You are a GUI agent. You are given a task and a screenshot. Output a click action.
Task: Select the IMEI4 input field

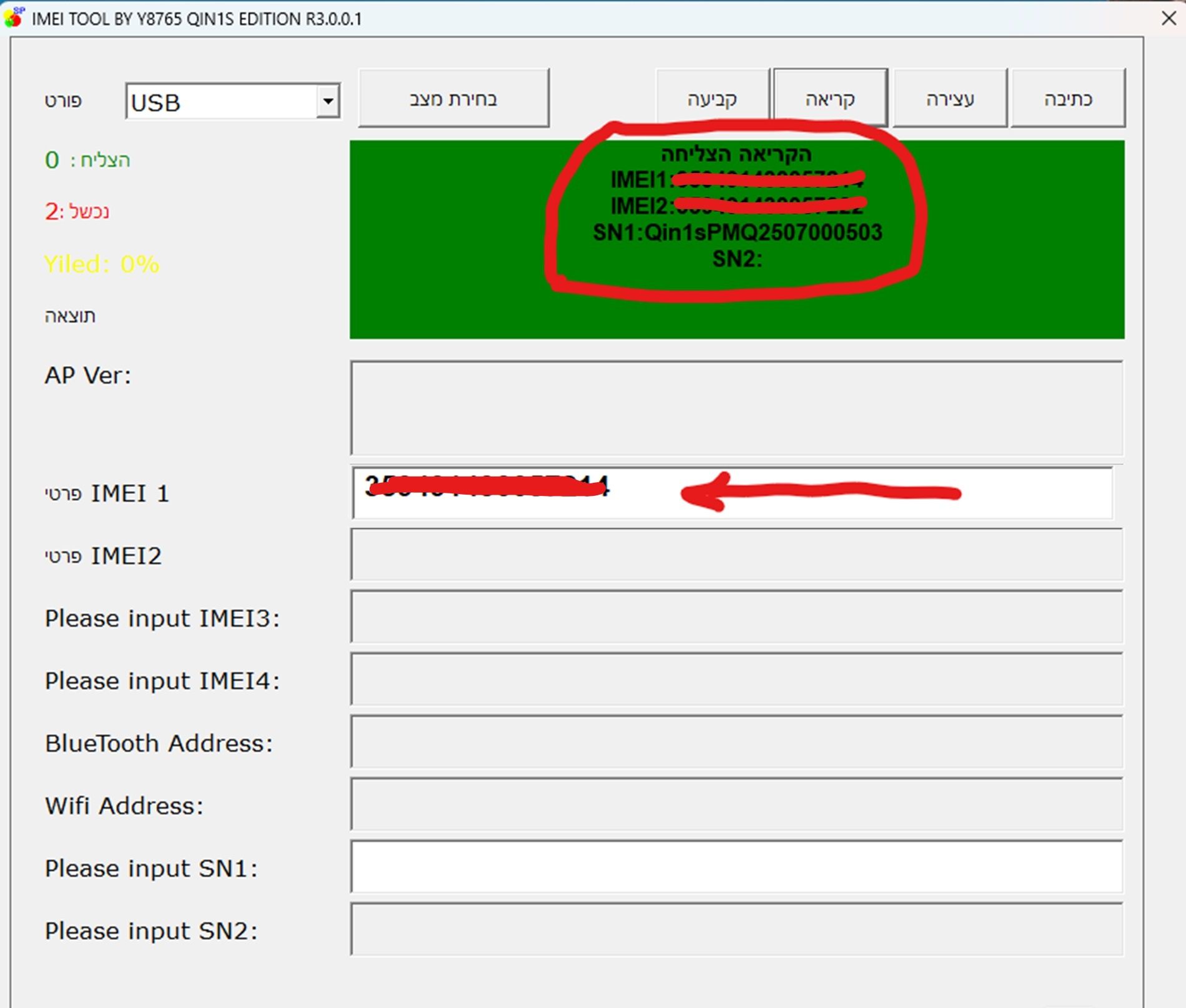736,679
